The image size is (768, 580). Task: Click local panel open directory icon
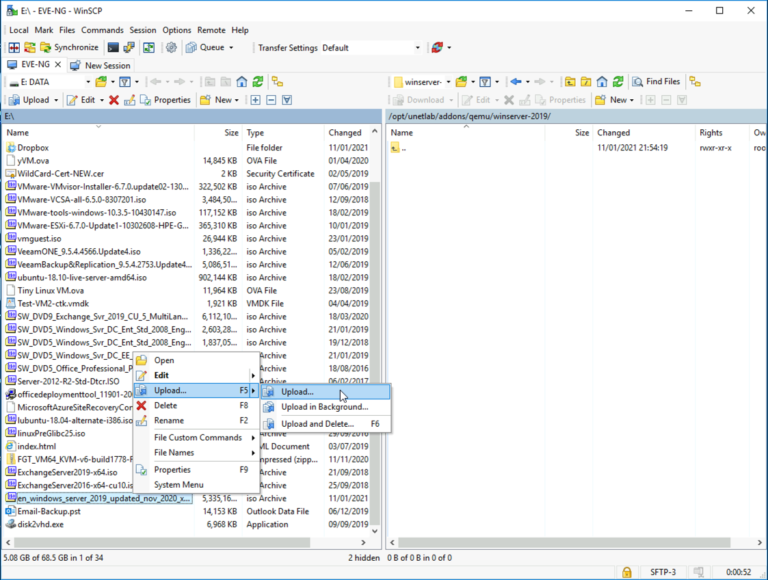(x=101, y=82)
